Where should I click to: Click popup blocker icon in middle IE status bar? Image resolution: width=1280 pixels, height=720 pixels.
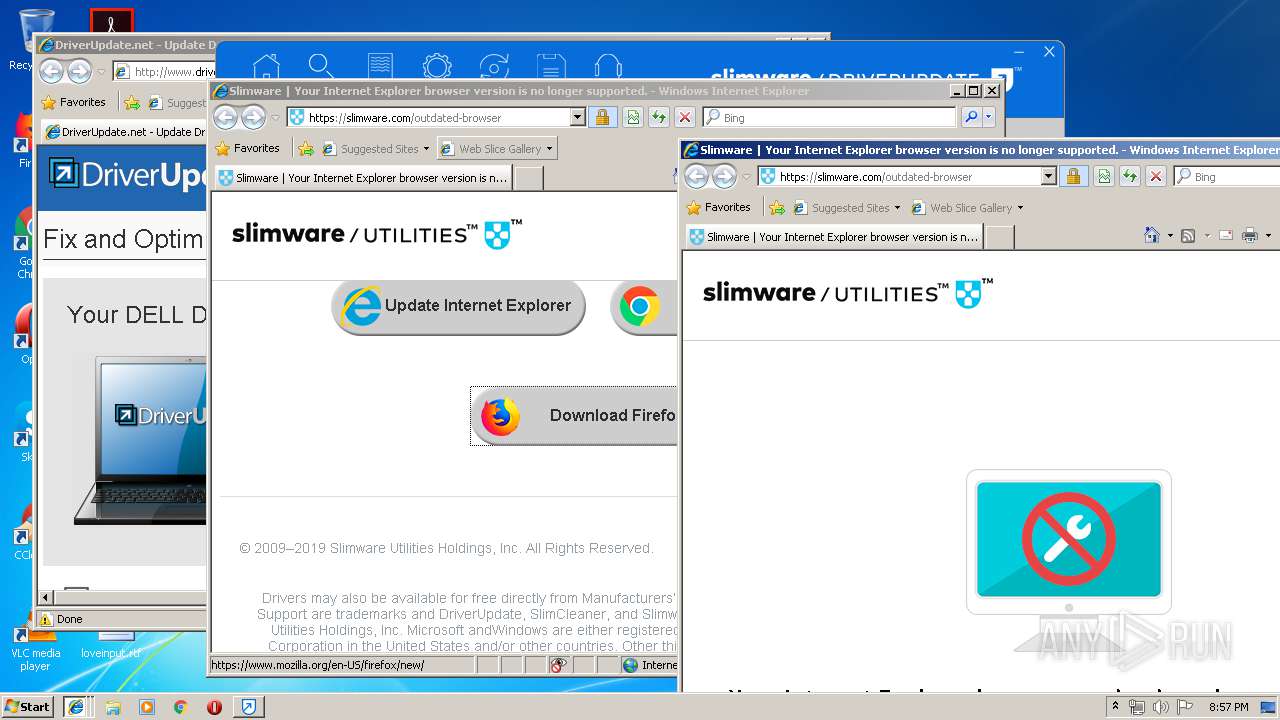(x=559, y=664)
